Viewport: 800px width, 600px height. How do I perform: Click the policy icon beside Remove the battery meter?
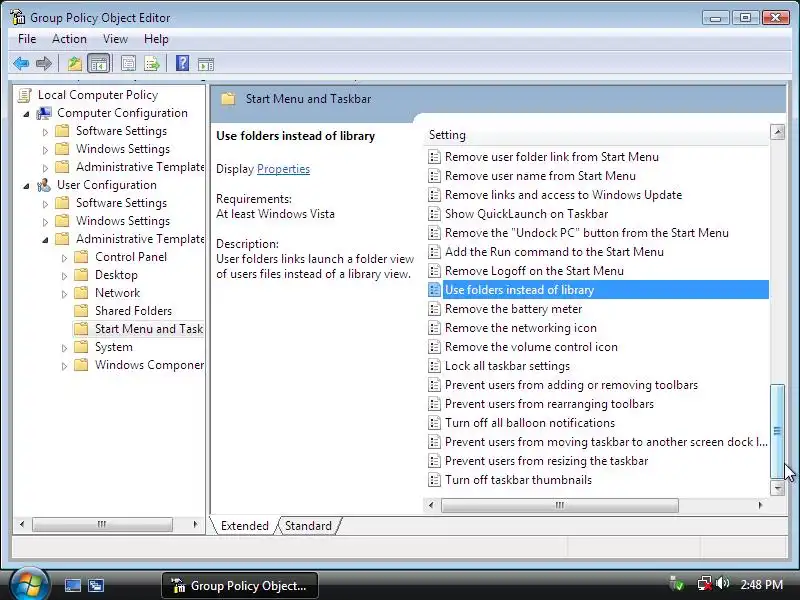[x=434, y=309]
